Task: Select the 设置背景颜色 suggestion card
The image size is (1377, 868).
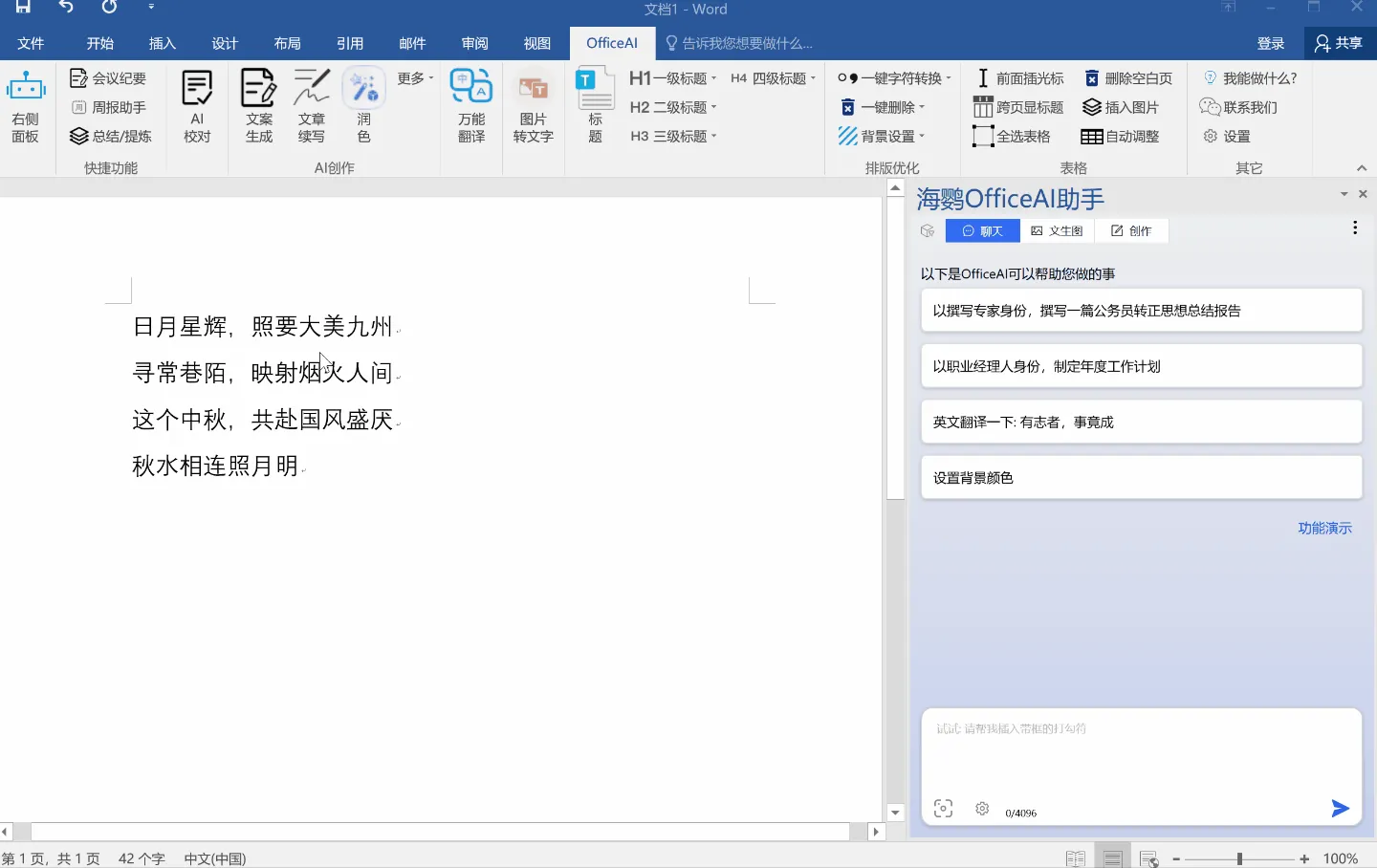Action: (x=1141, y=477)
